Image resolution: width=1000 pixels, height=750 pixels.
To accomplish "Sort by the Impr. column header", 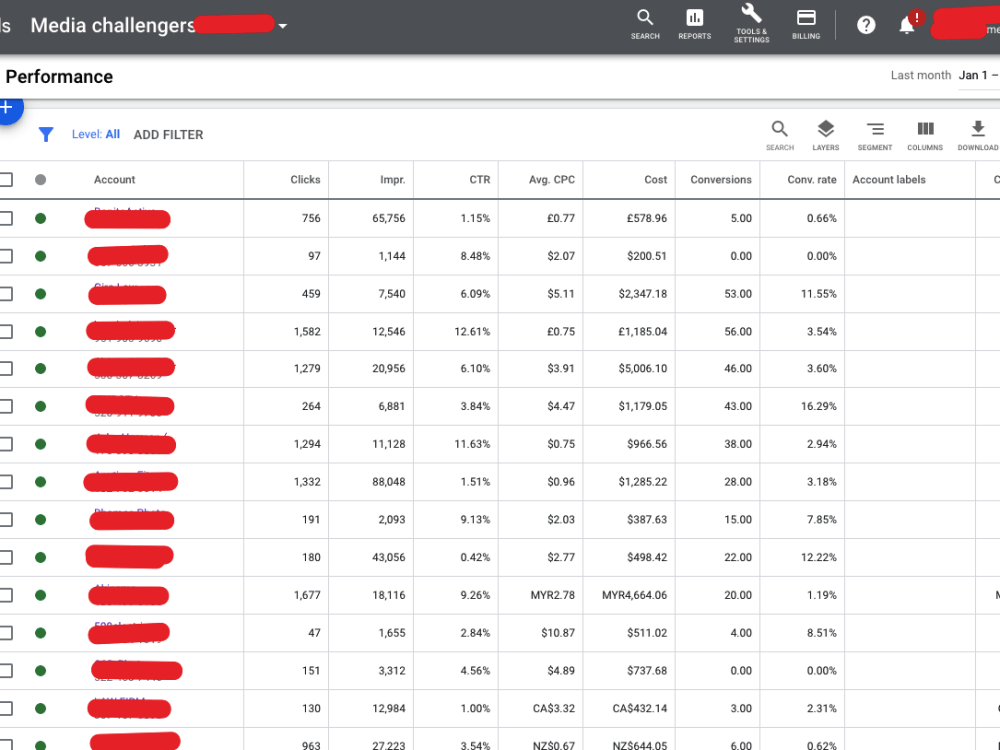I will (x=392, y=180).
